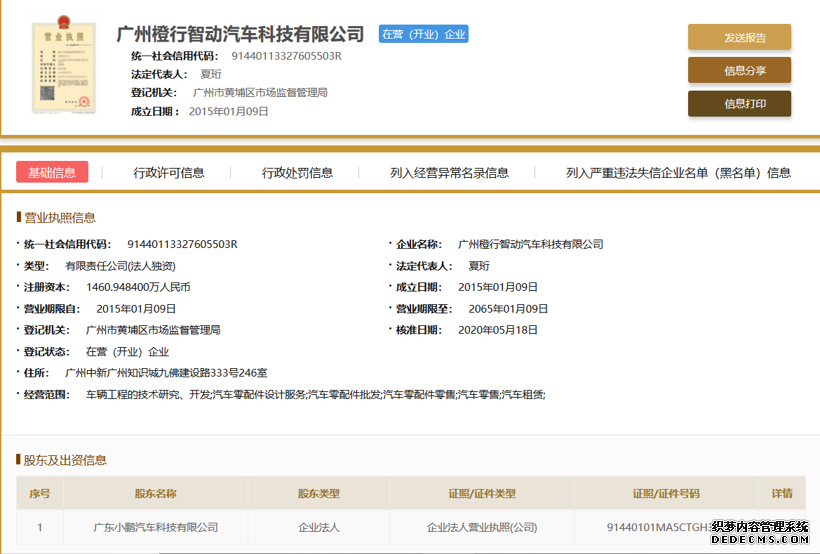Click the 证照/证件号码 column header
This screenshot has height=554, width=820.
666,493
